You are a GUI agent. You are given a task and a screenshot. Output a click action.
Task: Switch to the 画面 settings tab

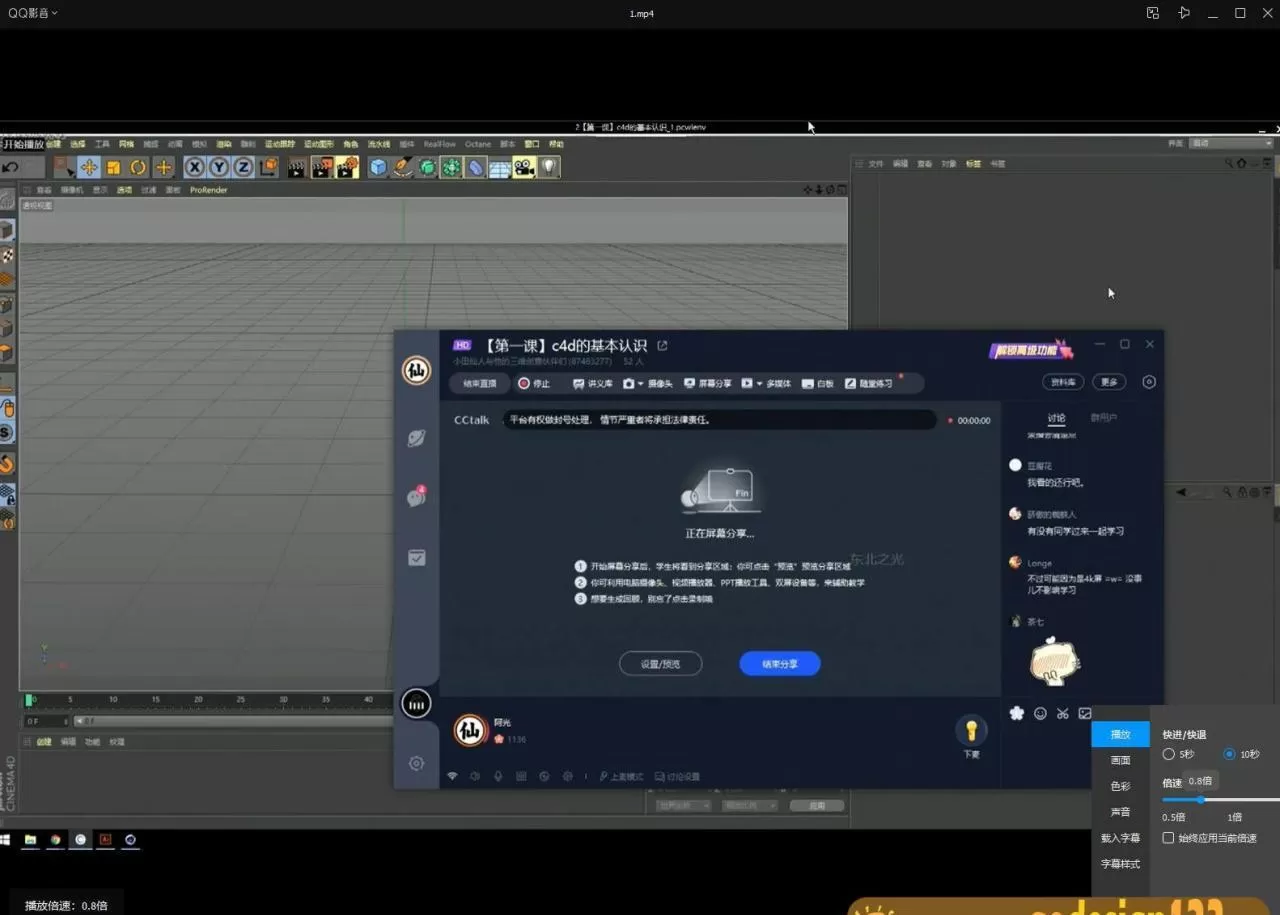tap(1120, 760)
